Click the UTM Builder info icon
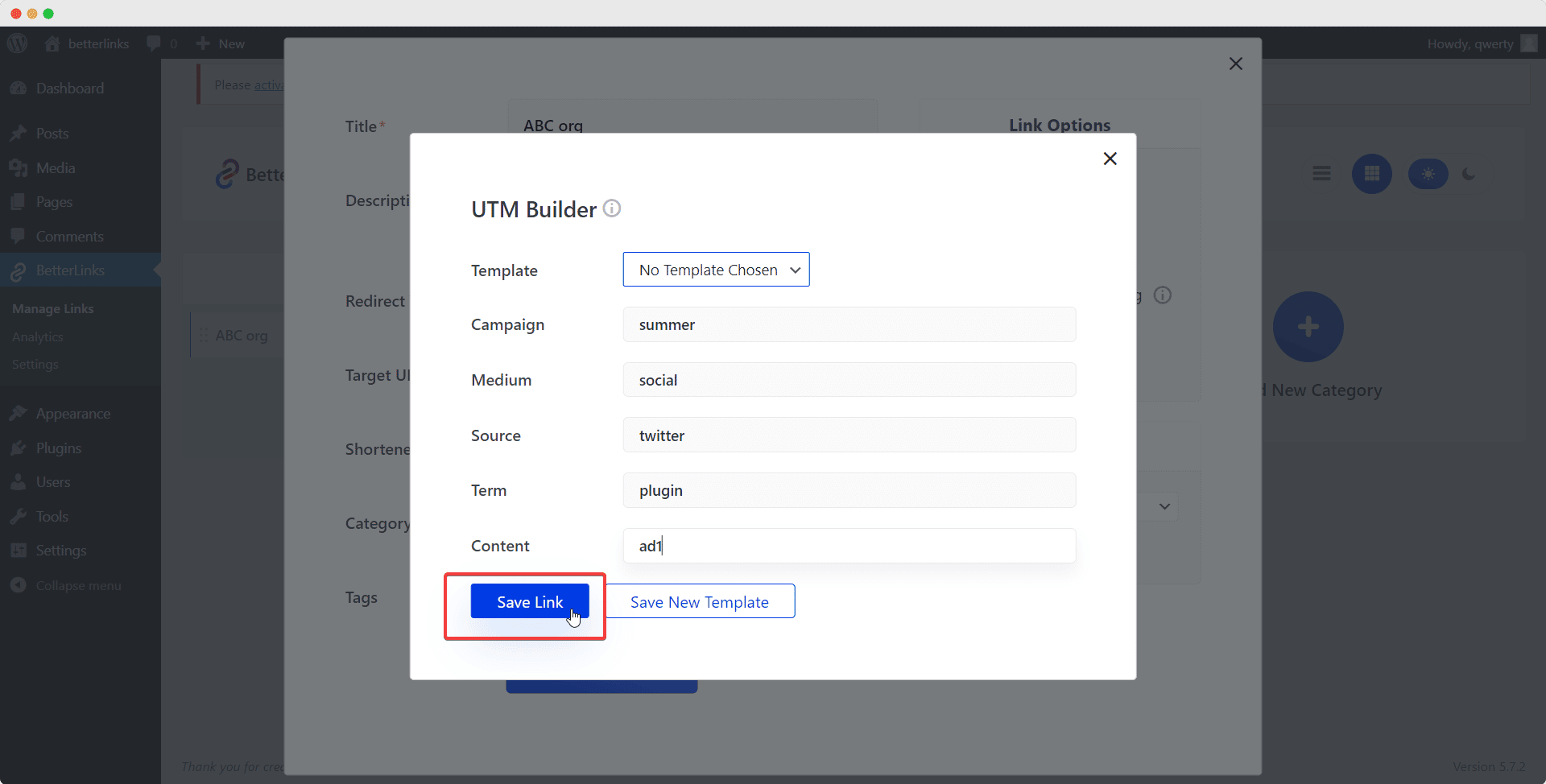The height and width of the screenshot is (784, 1546). 612,208
